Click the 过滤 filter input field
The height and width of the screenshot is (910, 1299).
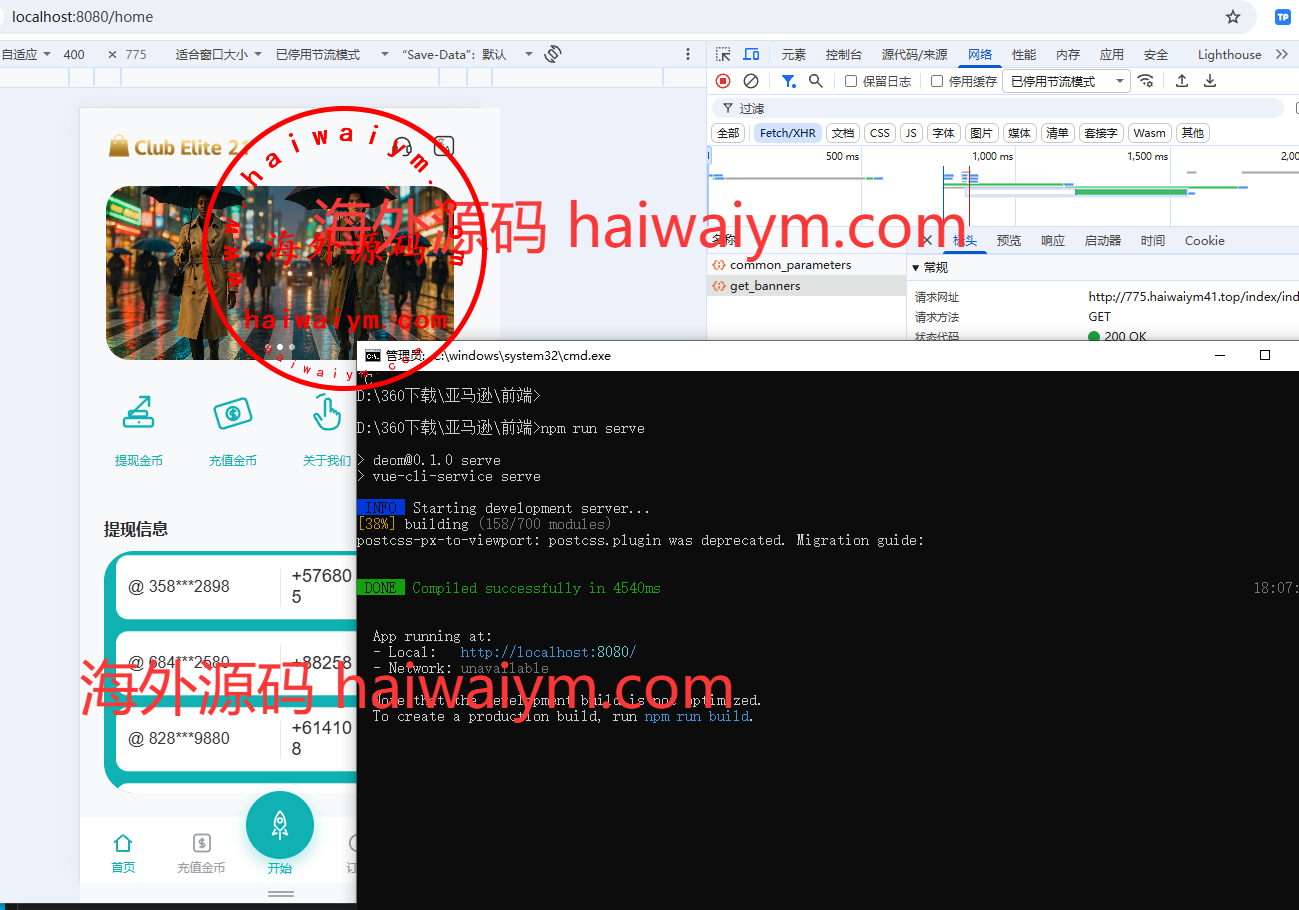1000,108
